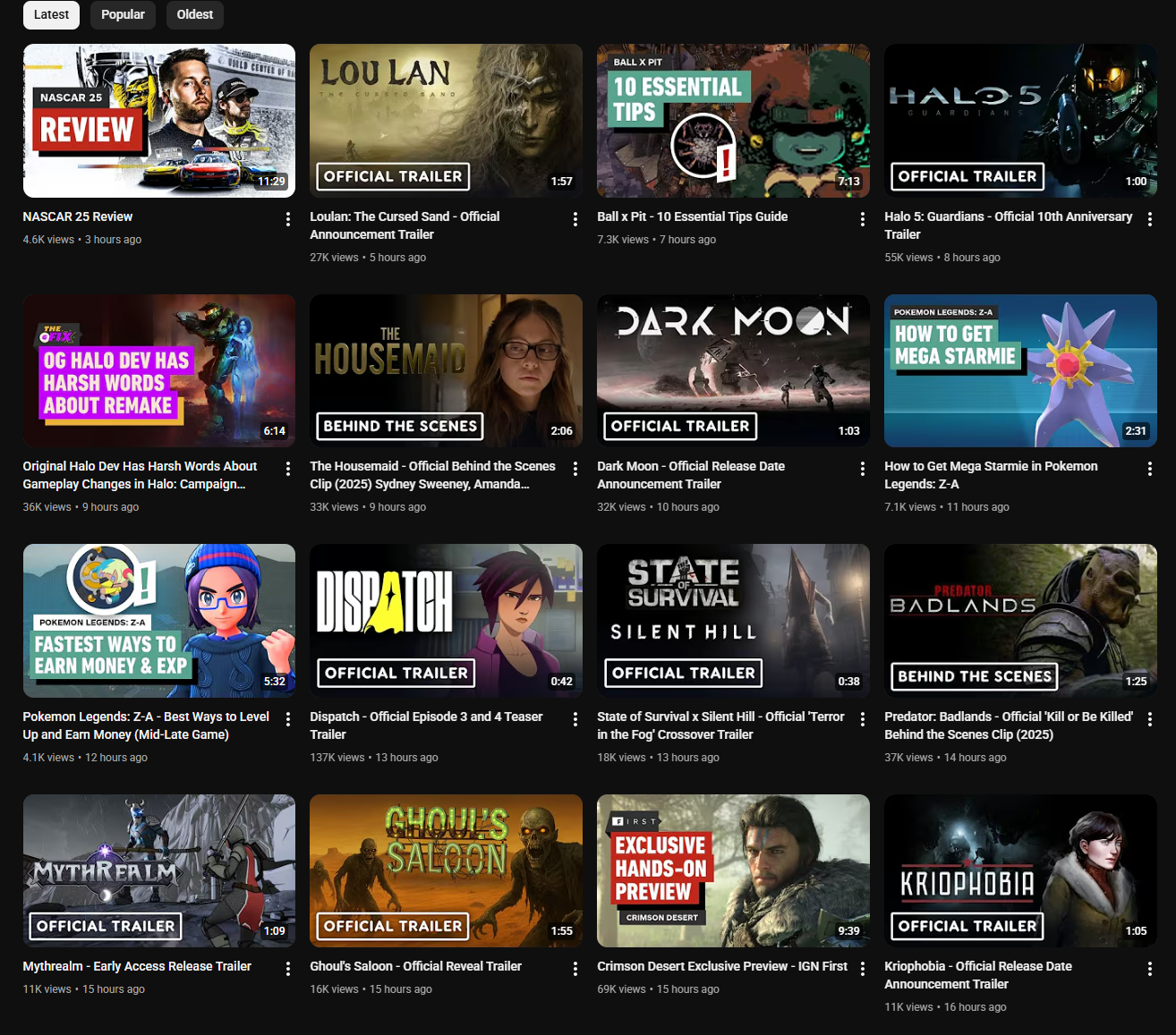Screen dimensions: 1176x1035
Task: Open 'Ball x Pit - 10 Essential Tips Guide' title
Action: tap(693, 216)
